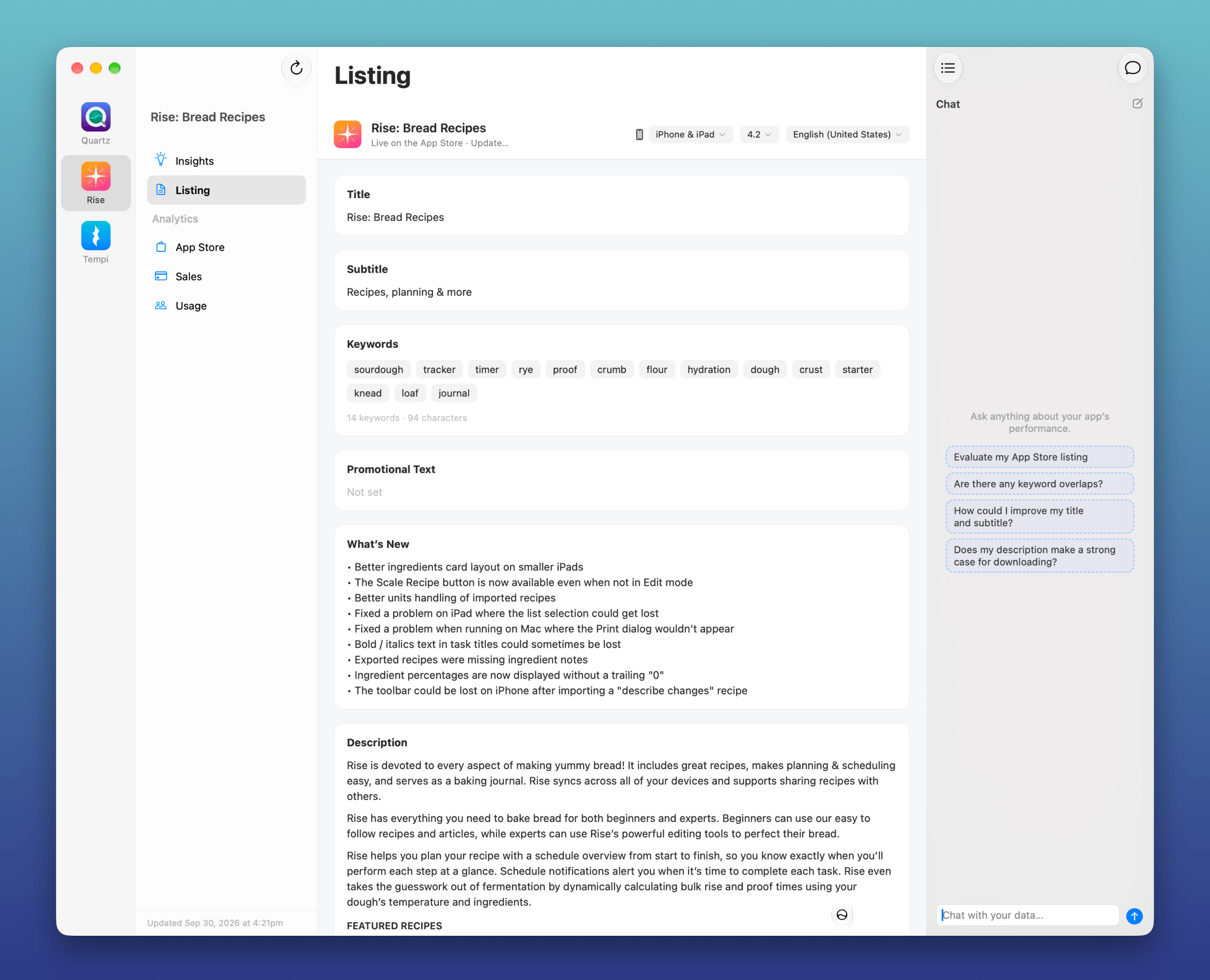1210x980 pixels.
Task: Click the rye keyword chip
Action: point(526,370)
